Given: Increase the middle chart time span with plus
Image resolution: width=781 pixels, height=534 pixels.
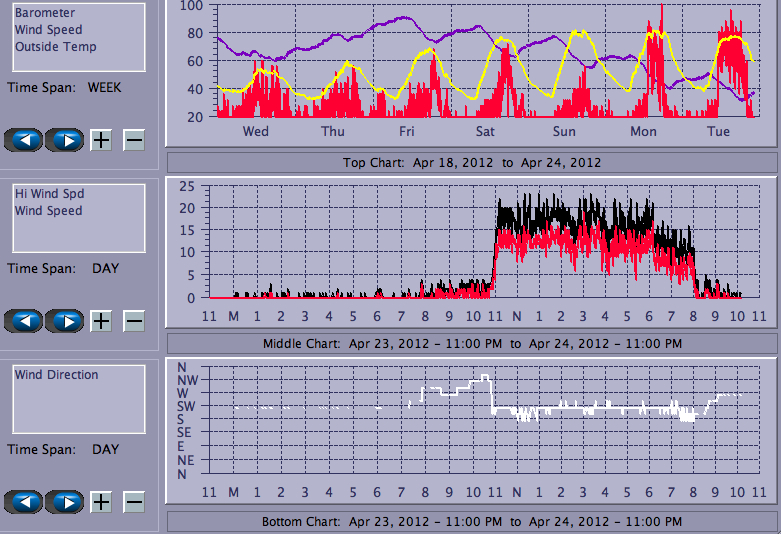Looking at the screenshot, I should coord(101,321).
